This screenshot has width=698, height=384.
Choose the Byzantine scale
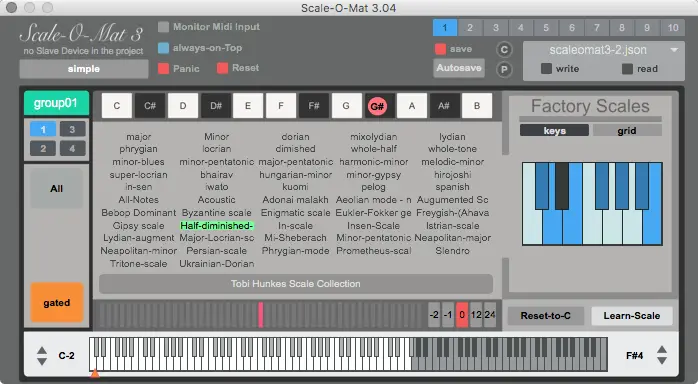217,213
